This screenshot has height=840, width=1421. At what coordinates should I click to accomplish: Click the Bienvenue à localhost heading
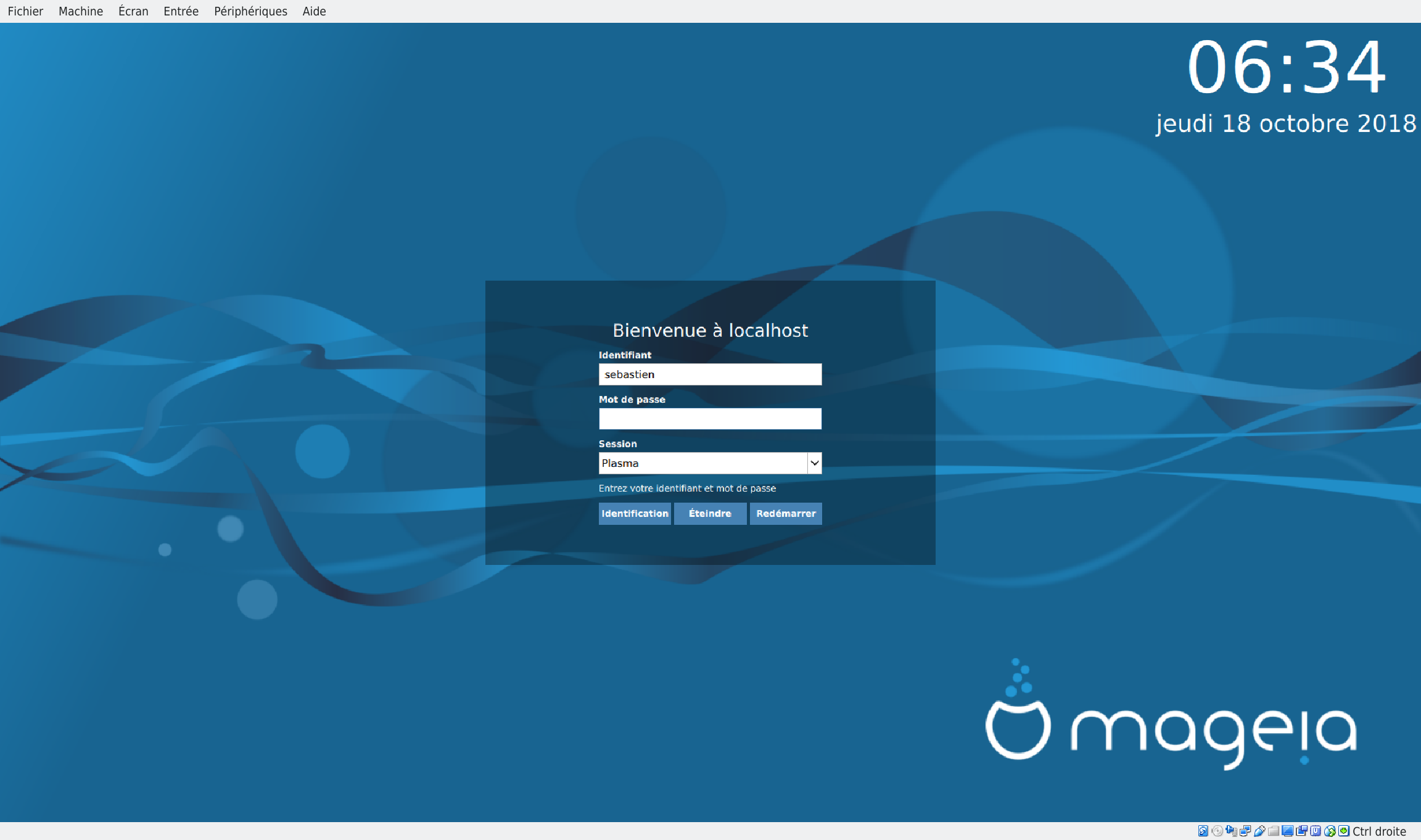(x=710, y=331)
